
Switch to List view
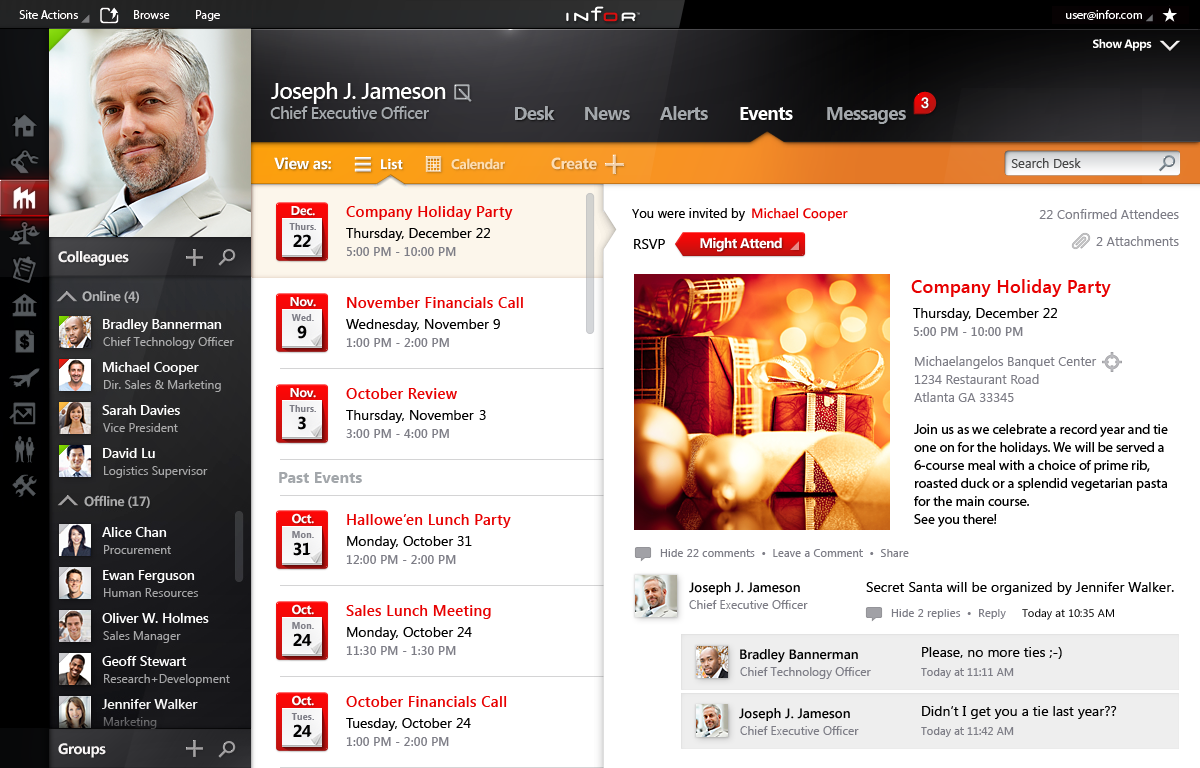pos(379,164)
